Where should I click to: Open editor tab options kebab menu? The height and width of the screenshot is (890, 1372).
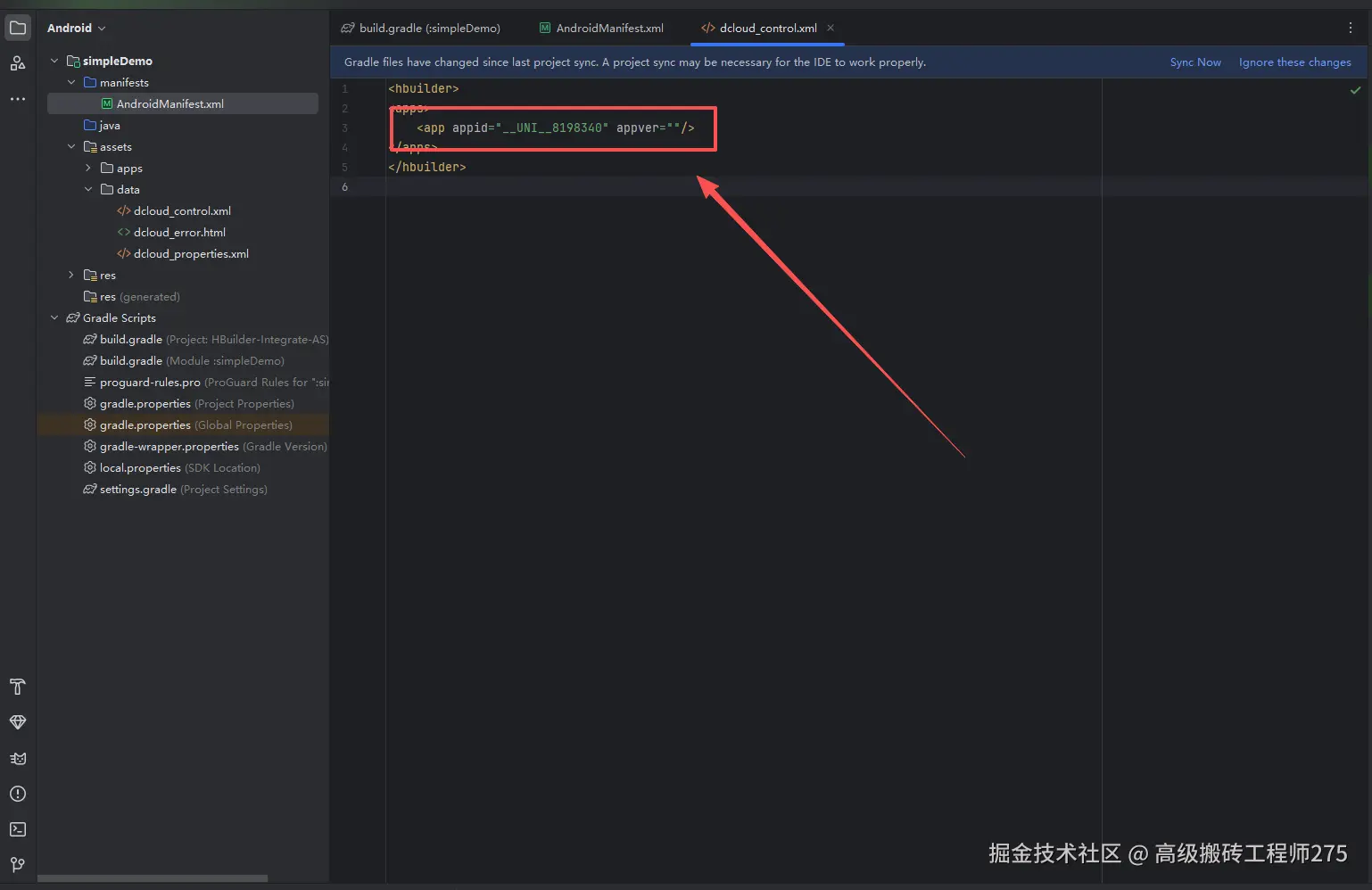(x=1351, y=28)
